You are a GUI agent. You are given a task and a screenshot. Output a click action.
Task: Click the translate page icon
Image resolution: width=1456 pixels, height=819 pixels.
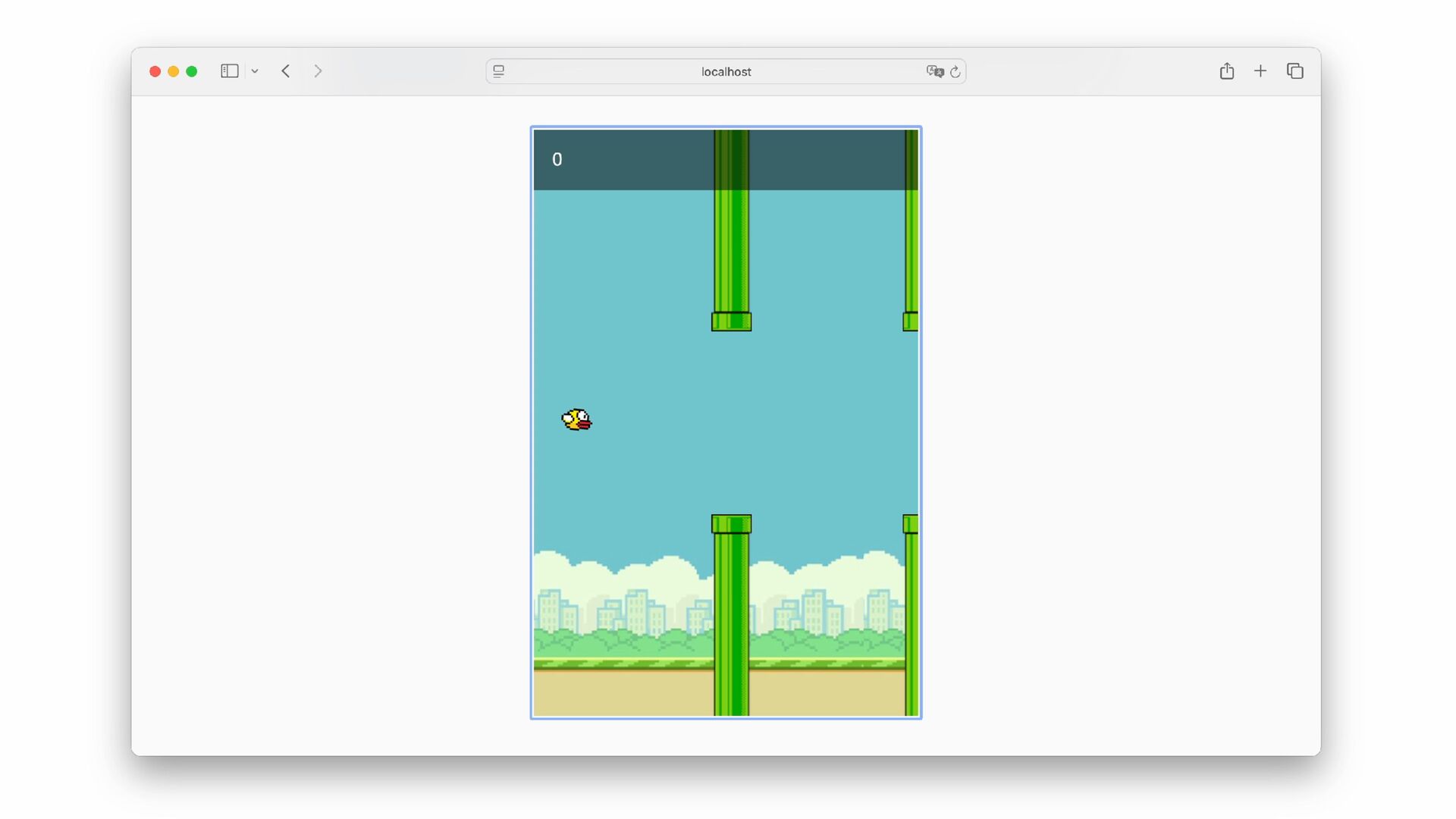(934, 71)
